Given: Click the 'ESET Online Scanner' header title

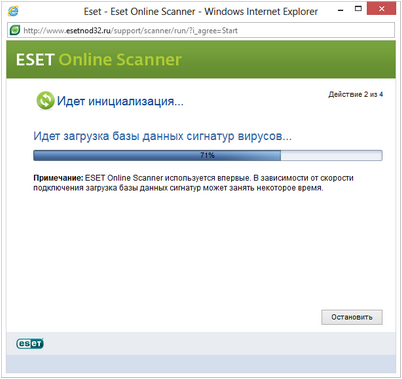Looking at the screenshot, I should (x=99, y=60).
